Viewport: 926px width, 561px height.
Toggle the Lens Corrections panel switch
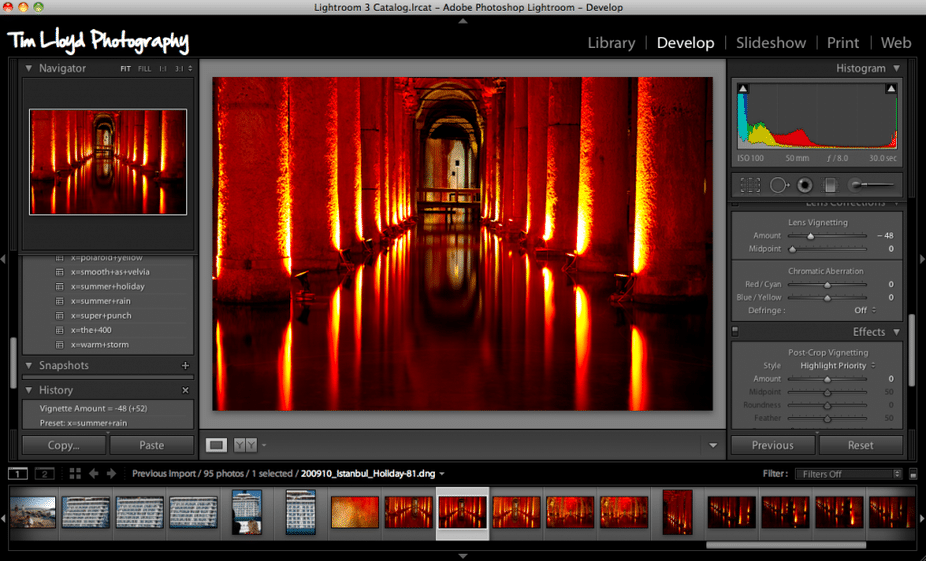click(735, 204)
